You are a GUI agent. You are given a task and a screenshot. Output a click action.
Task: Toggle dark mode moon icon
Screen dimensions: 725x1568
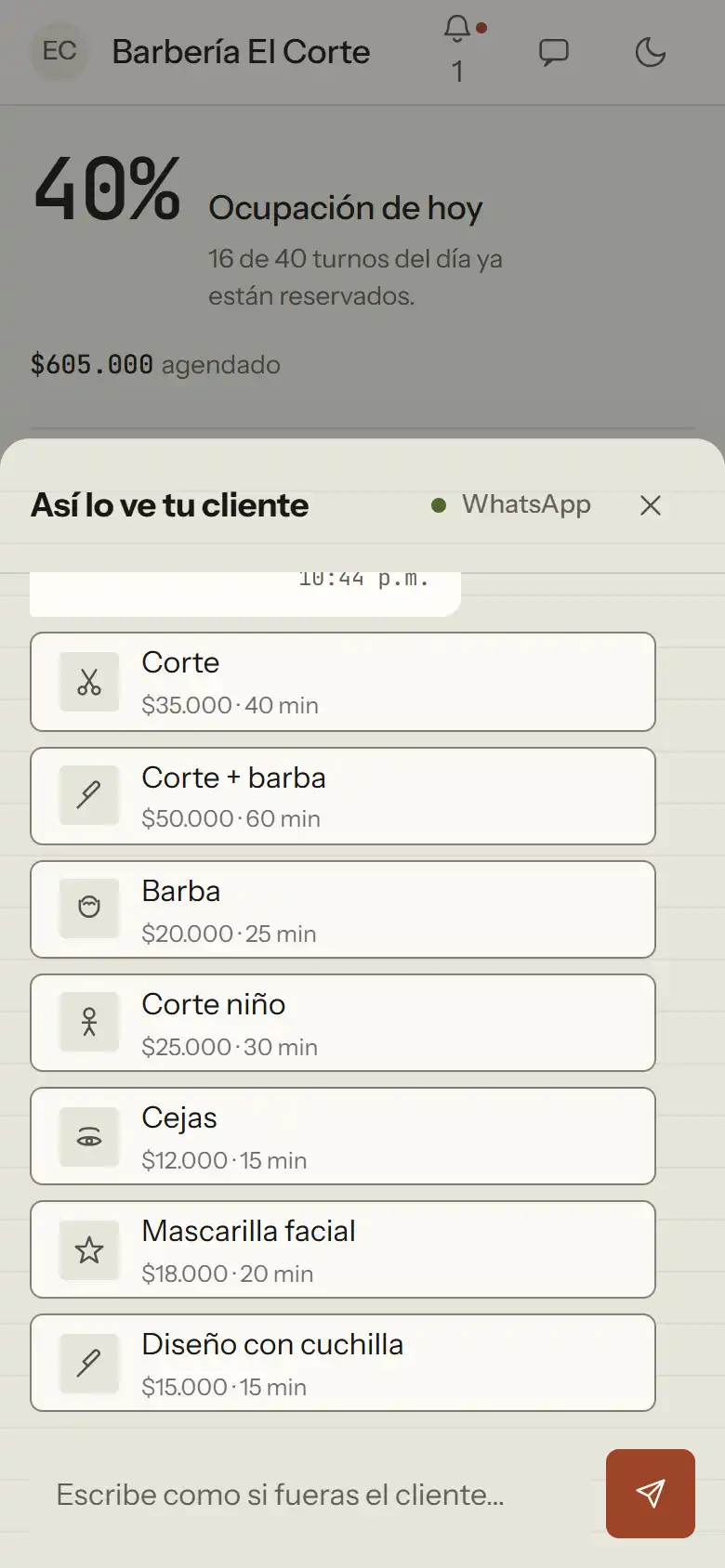point(651,52)
